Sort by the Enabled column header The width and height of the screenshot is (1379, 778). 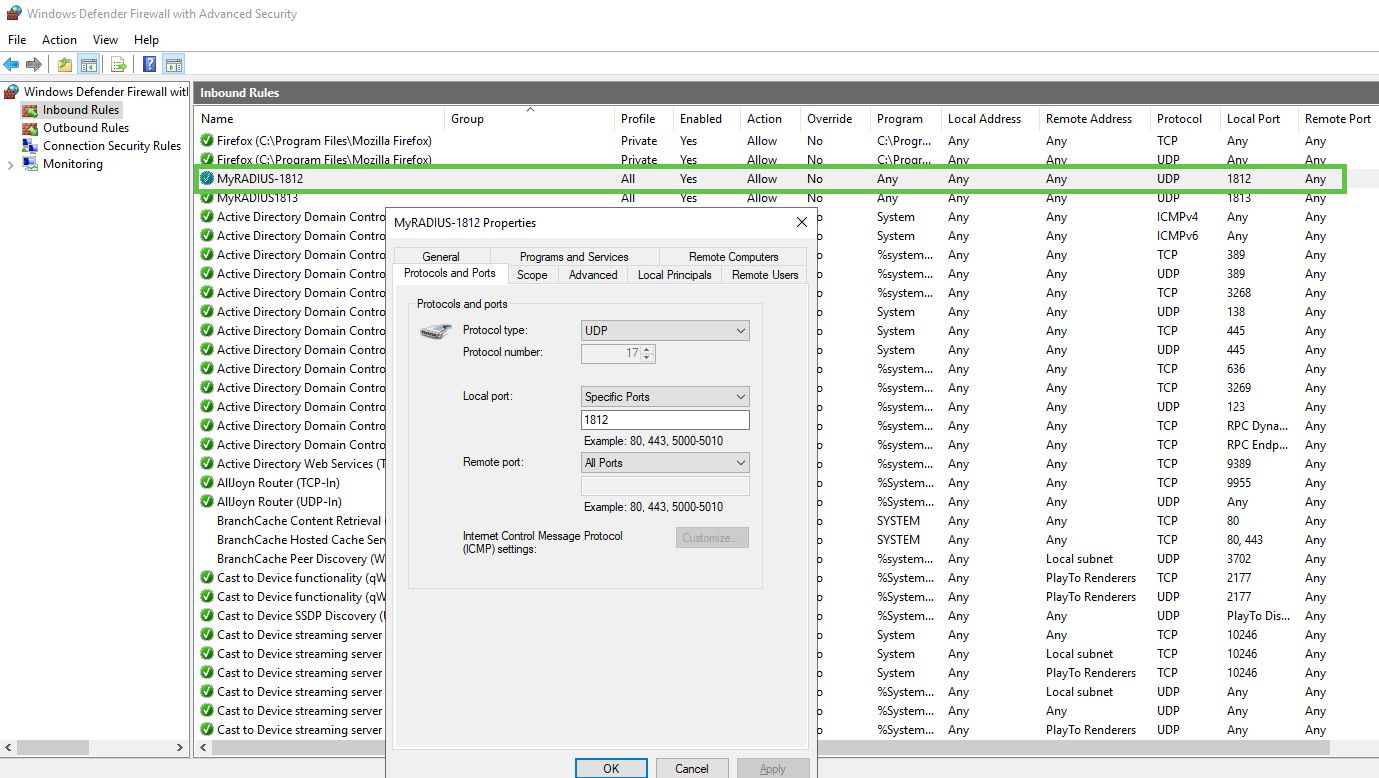tap(708, 119)
